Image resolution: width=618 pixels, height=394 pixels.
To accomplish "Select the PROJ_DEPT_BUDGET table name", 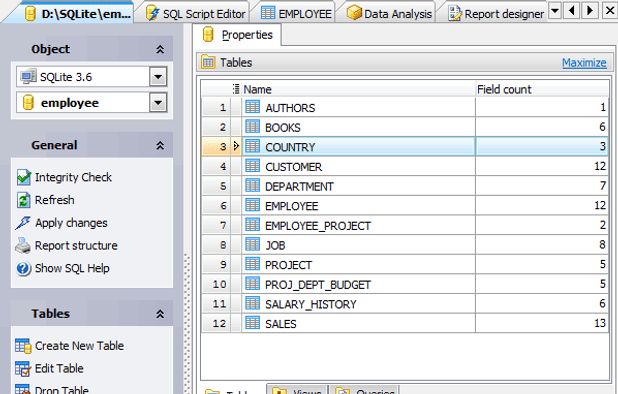I will point(318,285).
